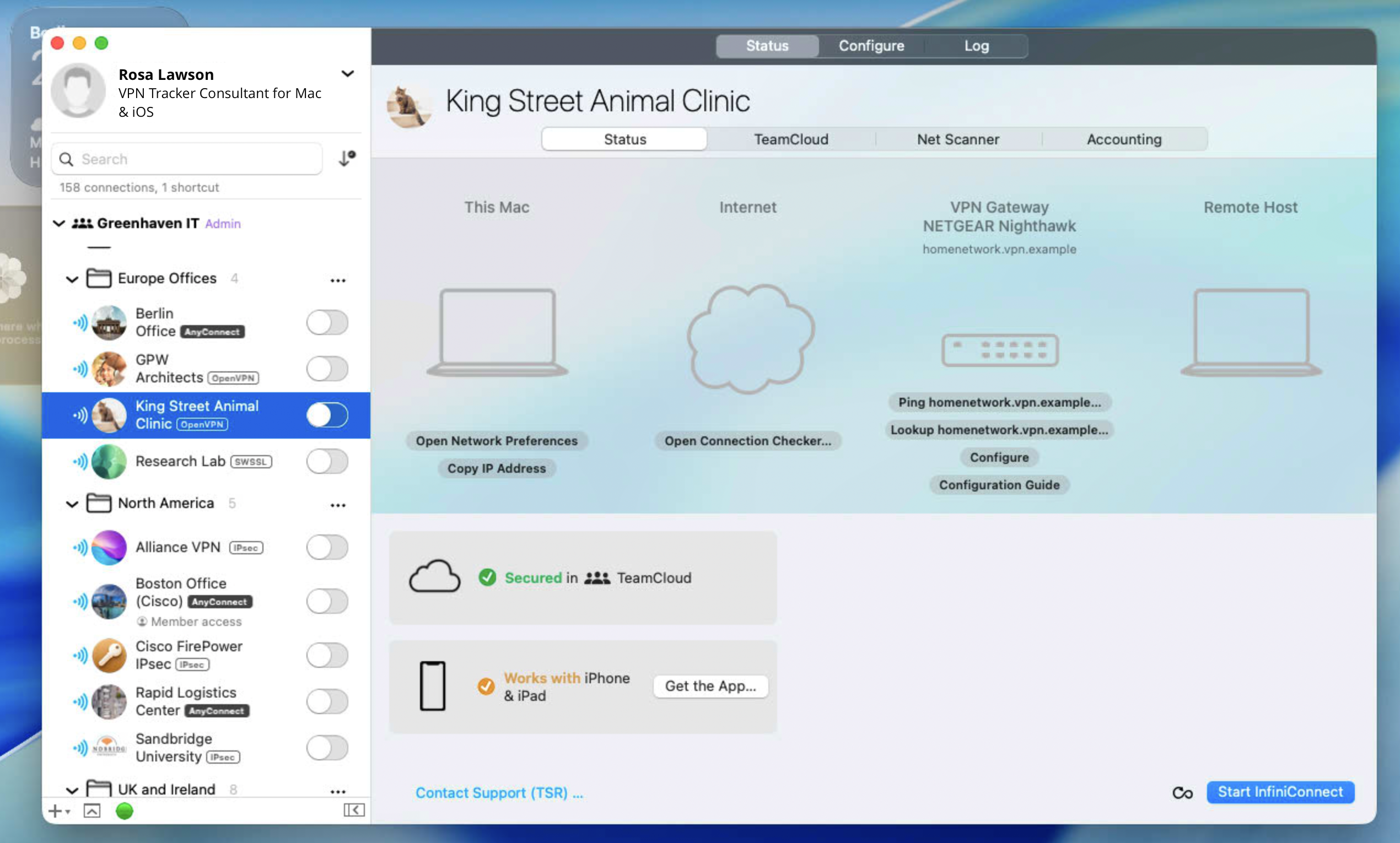This screenshot has height=843, width=1400.
Task: Click the Remote Host laptop icon
Action: point(1251,332)
